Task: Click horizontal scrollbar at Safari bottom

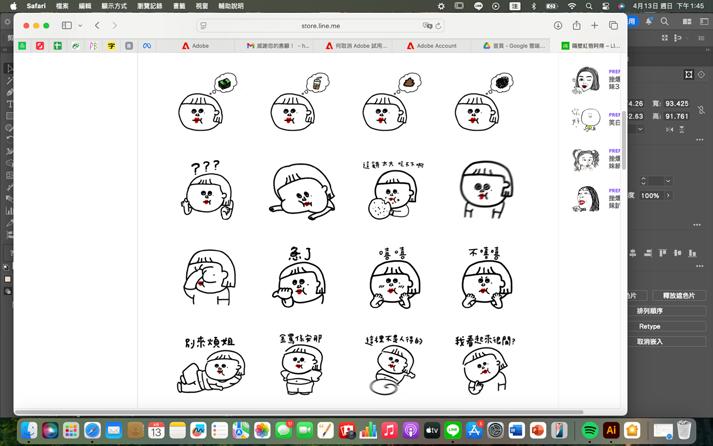Action: coord(299,412)
